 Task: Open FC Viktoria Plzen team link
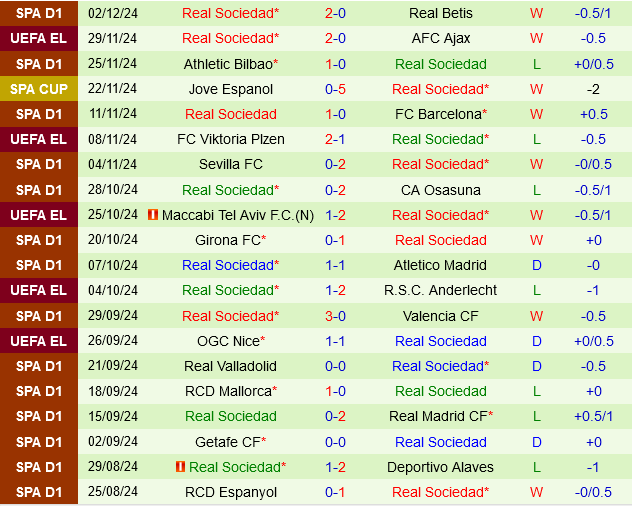230,139
